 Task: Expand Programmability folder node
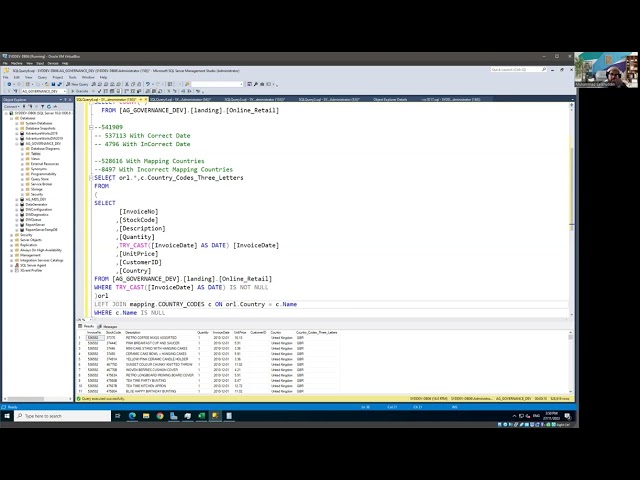pyautogui.click(x=22, y=174)
